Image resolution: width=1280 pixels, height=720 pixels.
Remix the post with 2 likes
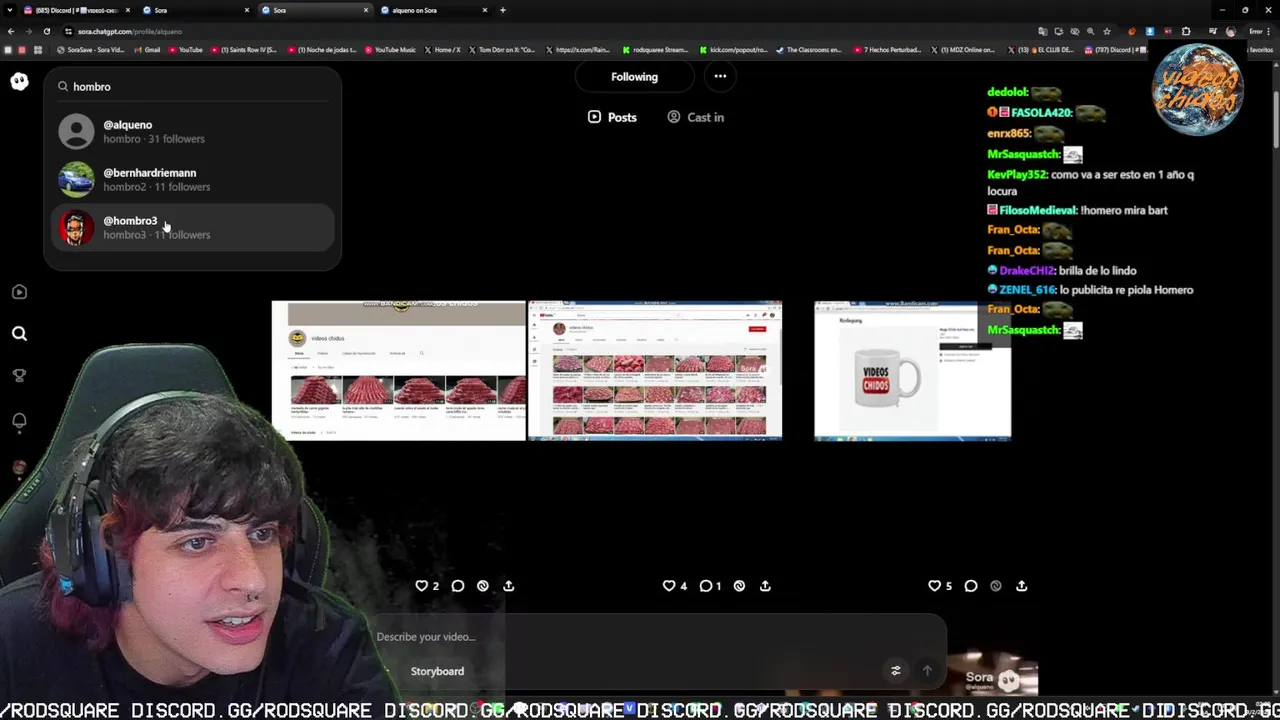(x=483, y=586)
